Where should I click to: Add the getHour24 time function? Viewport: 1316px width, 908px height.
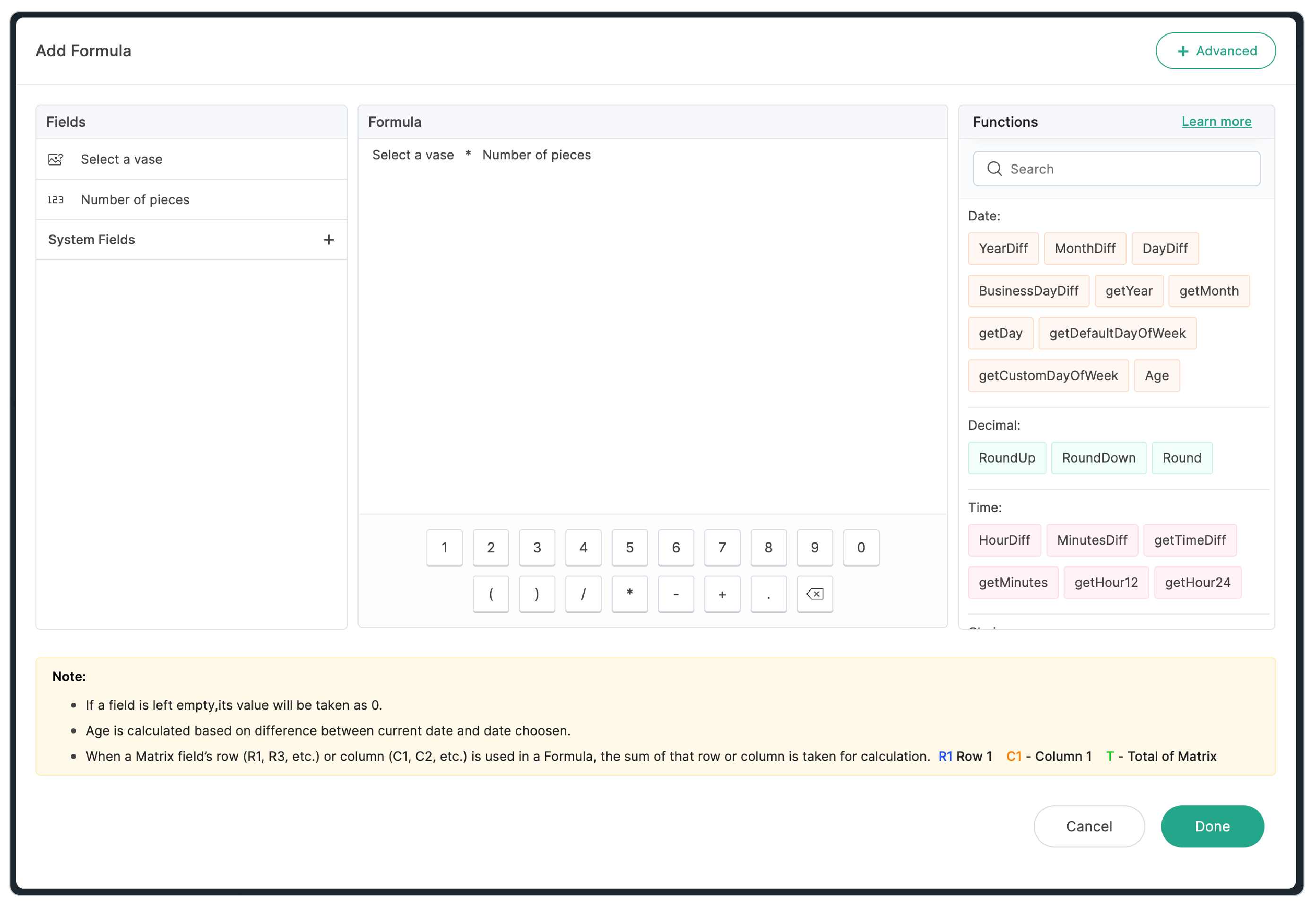pos(1197,583)
